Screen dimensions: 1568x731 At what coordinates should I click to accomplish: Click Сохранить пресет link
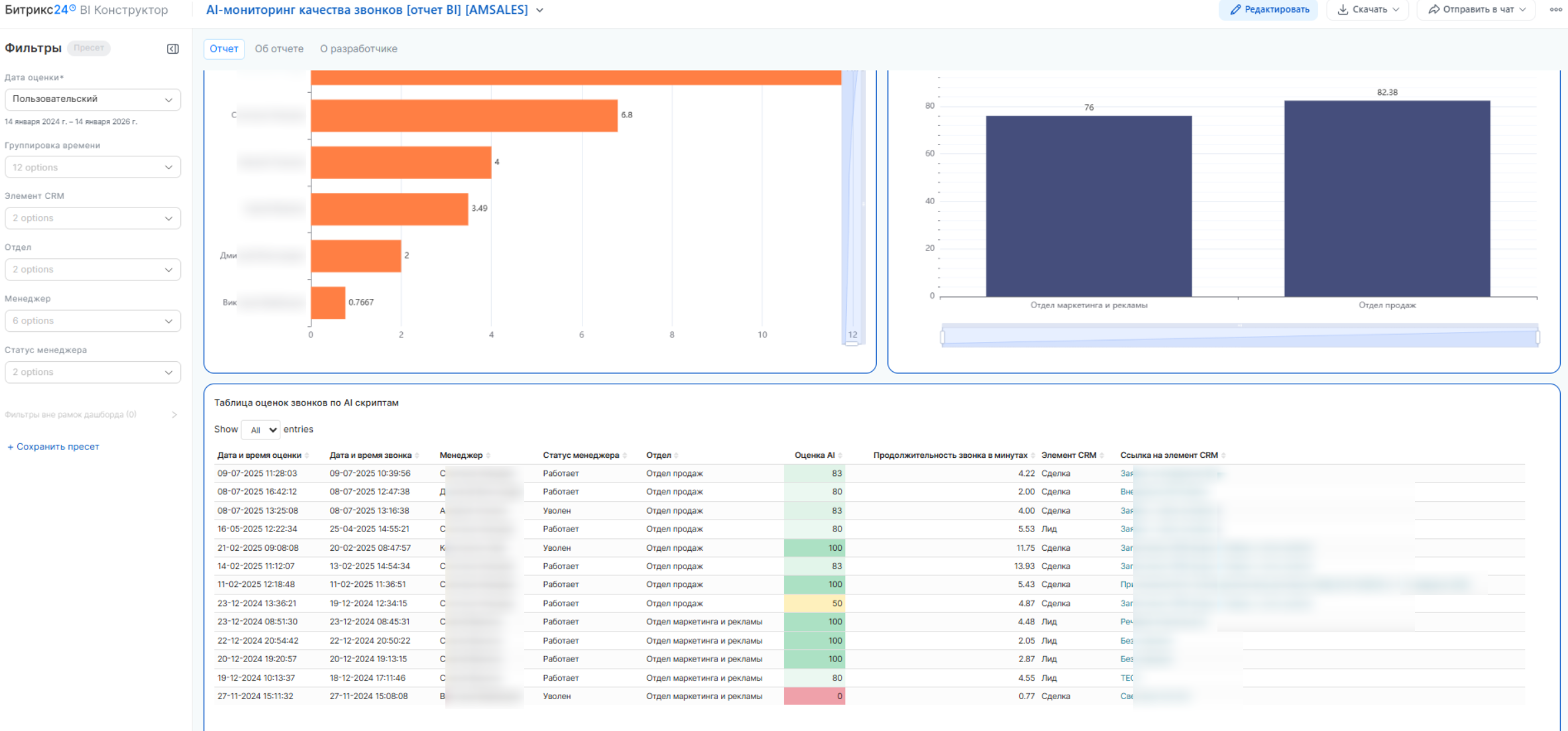(53, 447)
